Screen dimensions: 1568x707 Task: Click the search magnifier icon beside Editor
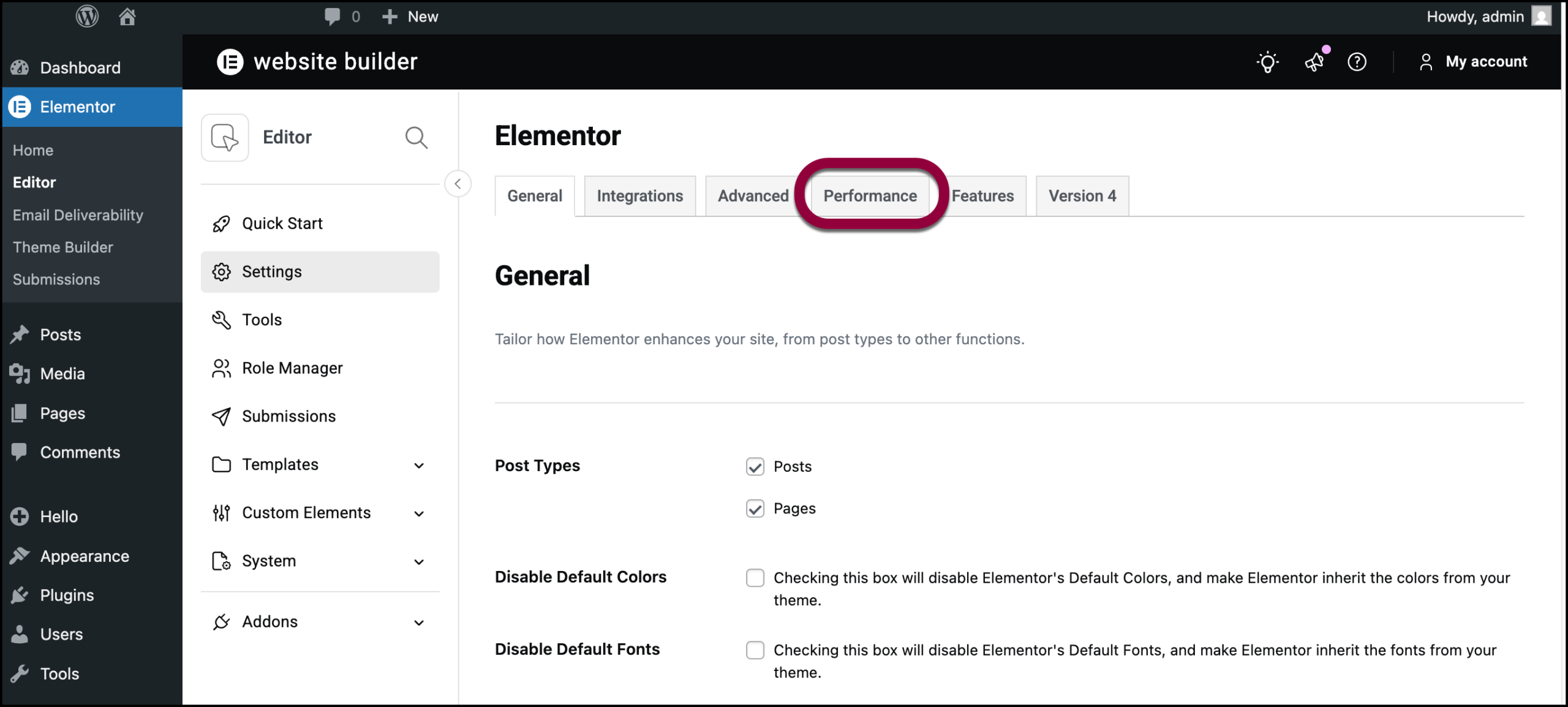[x=416, y=137]
